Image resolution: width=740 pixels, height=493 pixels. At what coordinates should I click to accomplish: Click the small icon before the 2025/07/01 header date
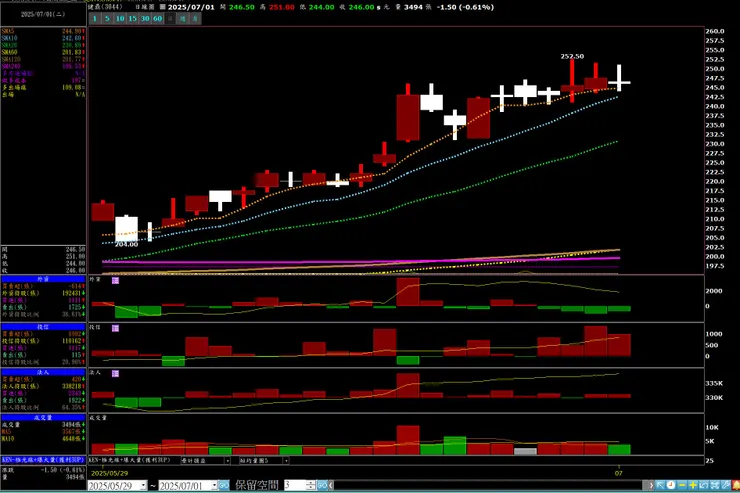162,7
